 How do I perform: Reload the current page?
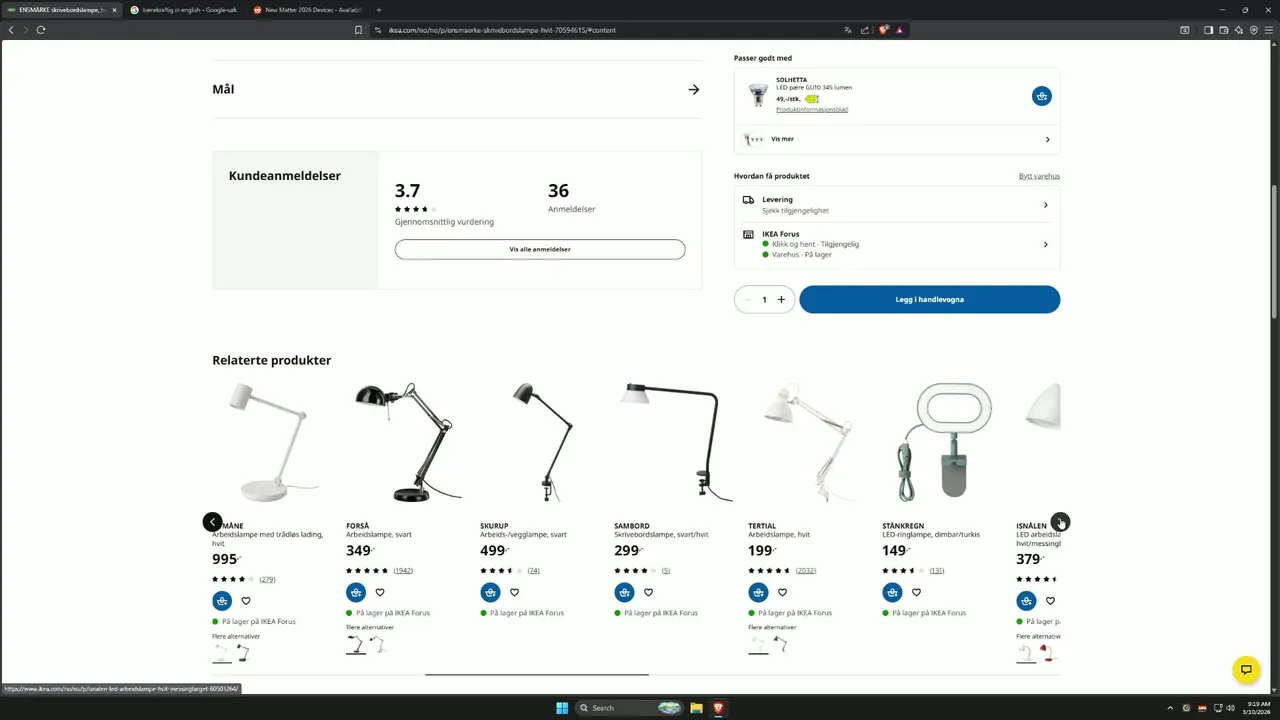point(41,30)
